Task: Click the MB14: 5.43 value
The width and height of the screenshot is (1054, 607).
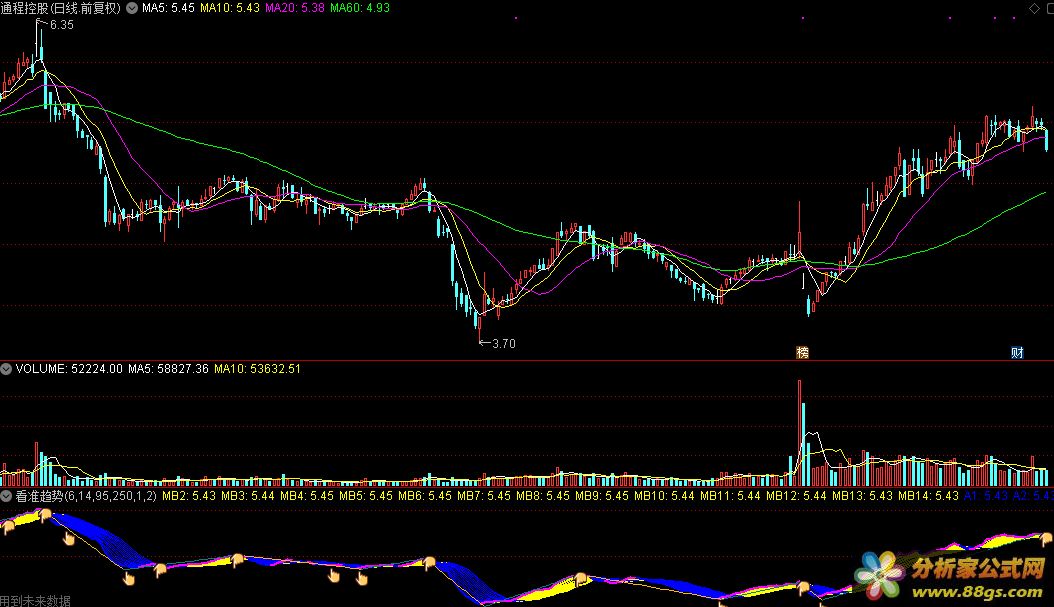Action: (928, 496)
